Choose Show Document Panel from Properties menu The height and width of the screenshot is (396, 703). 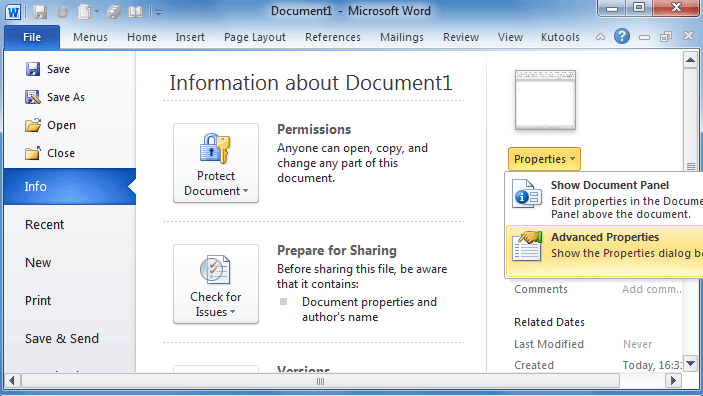pyautogui.click(x=604, y=199)
